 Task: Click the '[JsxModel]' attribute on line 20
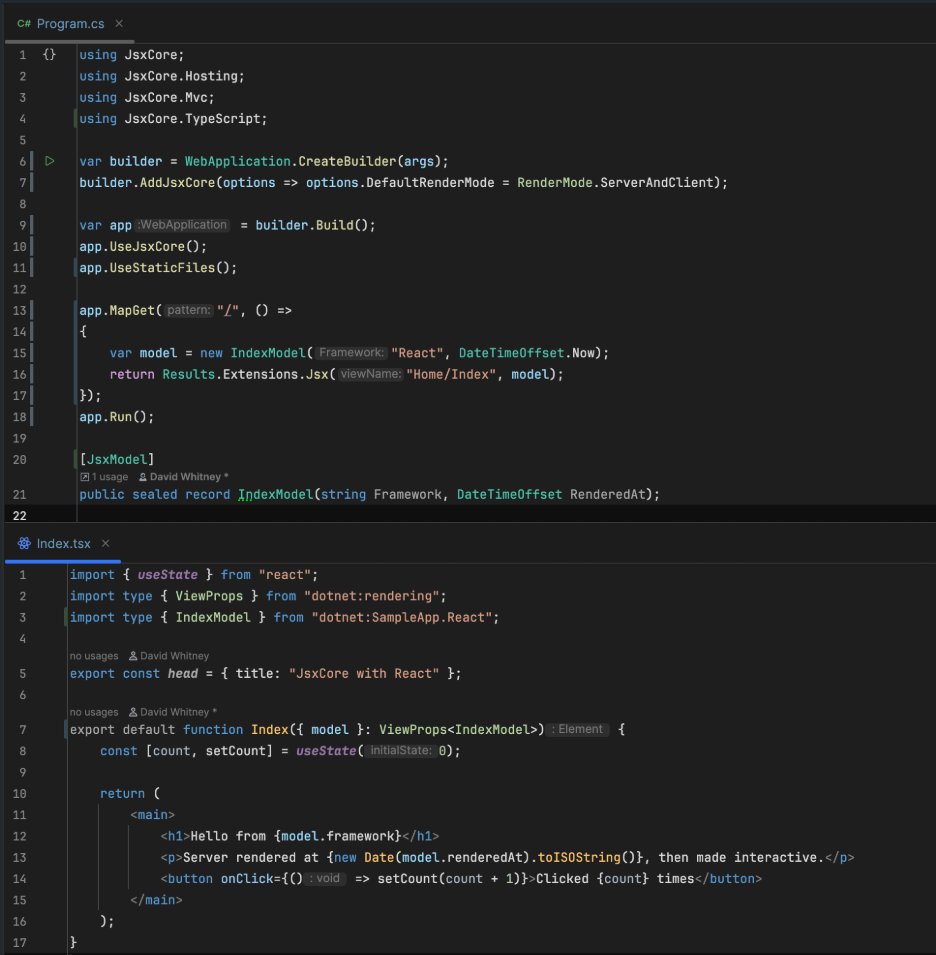coord(117,459)
